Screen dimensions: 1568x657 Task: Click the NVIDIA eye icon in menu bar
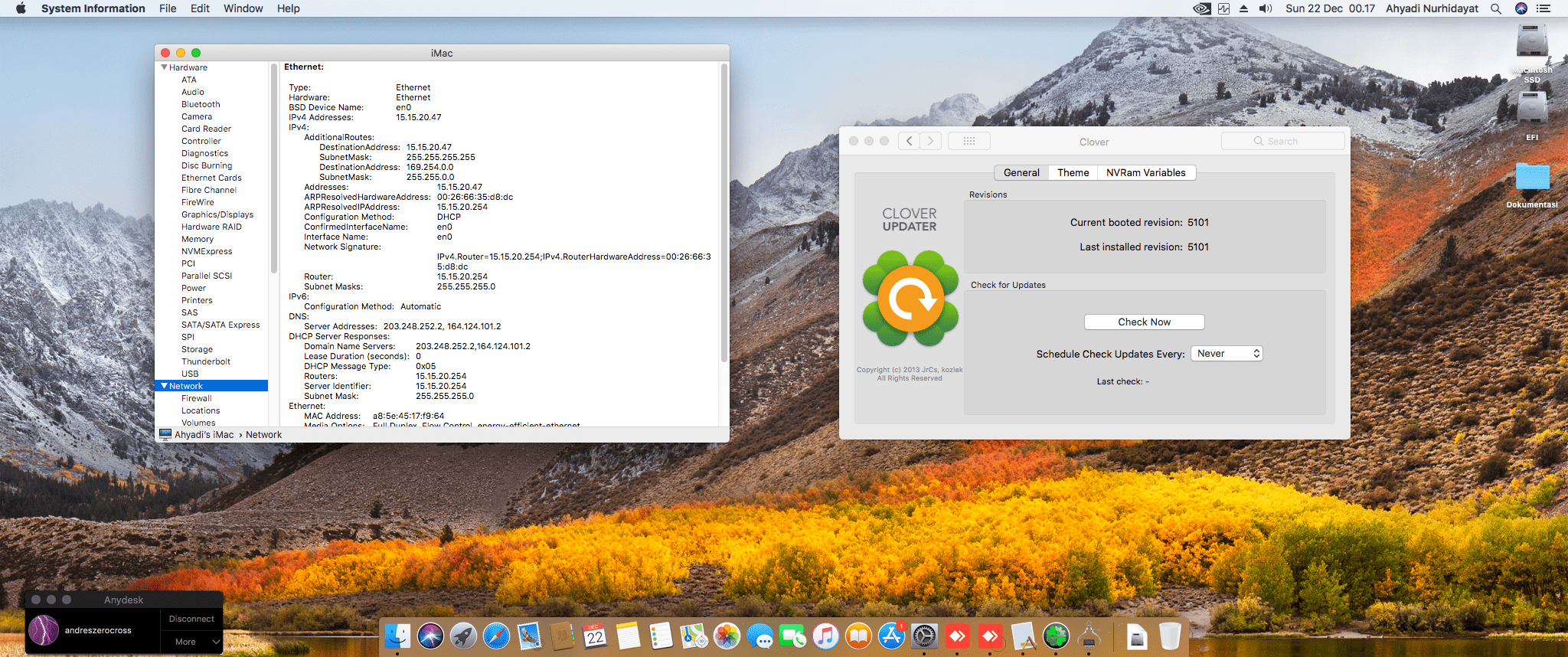click(1202, 8)
